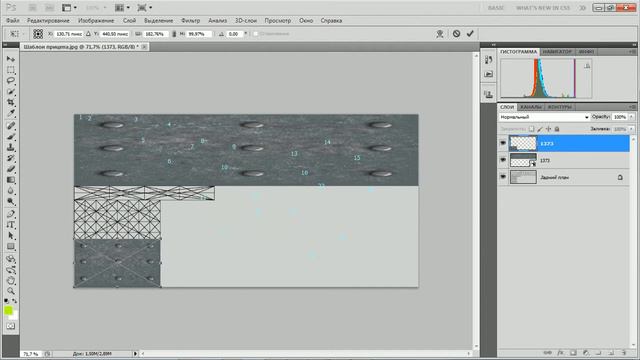
Task: Select the Pen tool
Action: pos(11,214)
